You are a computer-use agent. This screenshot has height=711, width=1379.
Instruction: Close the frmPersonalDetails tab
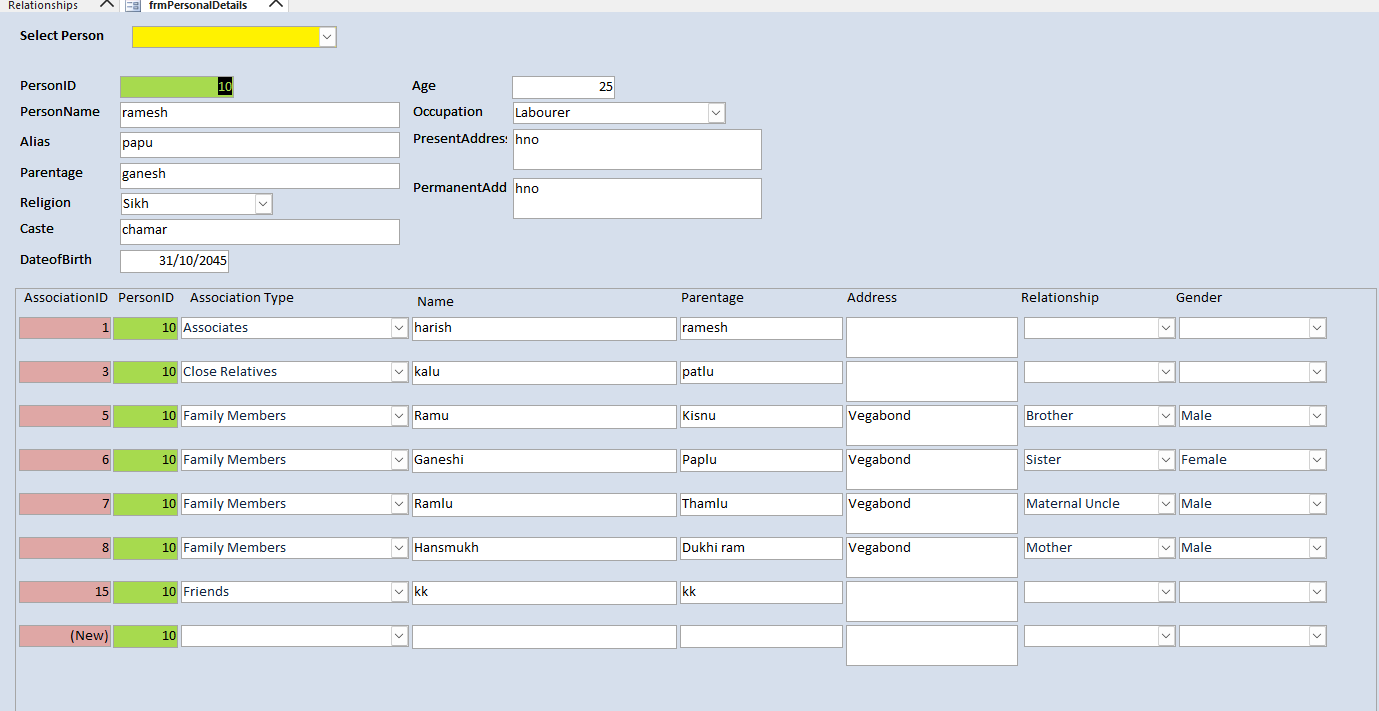[276, 4]
